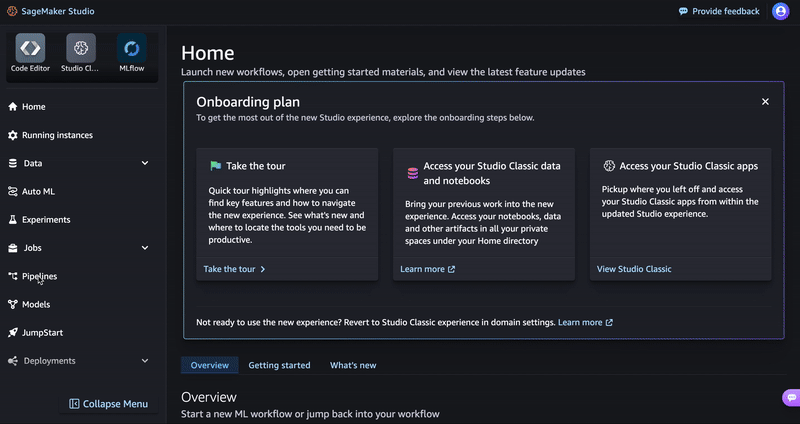Click the JumpStart rocket icon
The width and height of the screenshot is (800, 424).
click(x=13, y=332)
